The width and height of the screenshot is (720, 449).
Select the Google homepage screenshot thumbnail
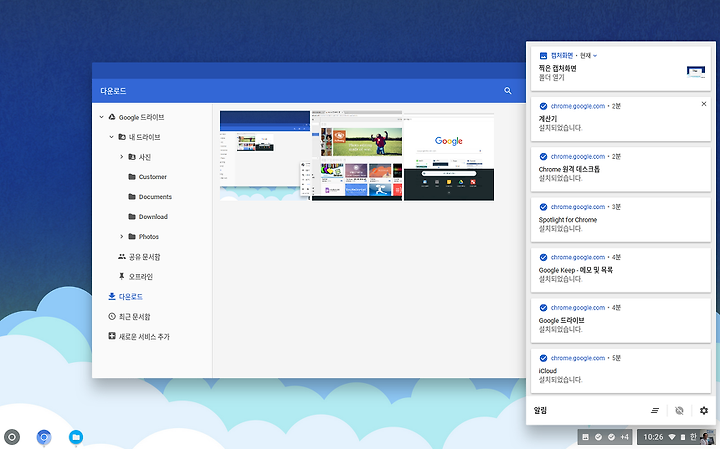(449, 156)
